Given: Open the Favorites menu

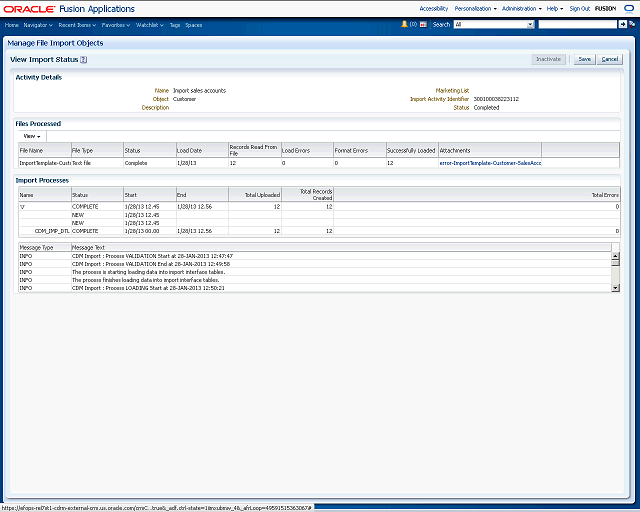Looking at the screenshot, I should tap(115, 24).
